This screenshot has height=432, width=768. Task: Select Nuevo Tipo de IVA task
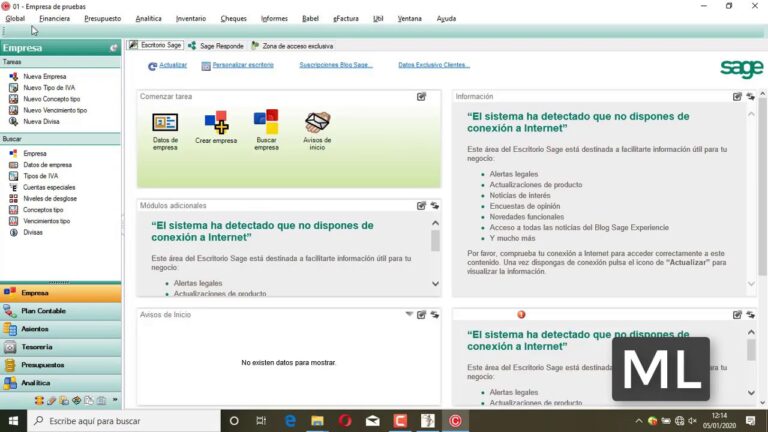click(x=49, y=88)
